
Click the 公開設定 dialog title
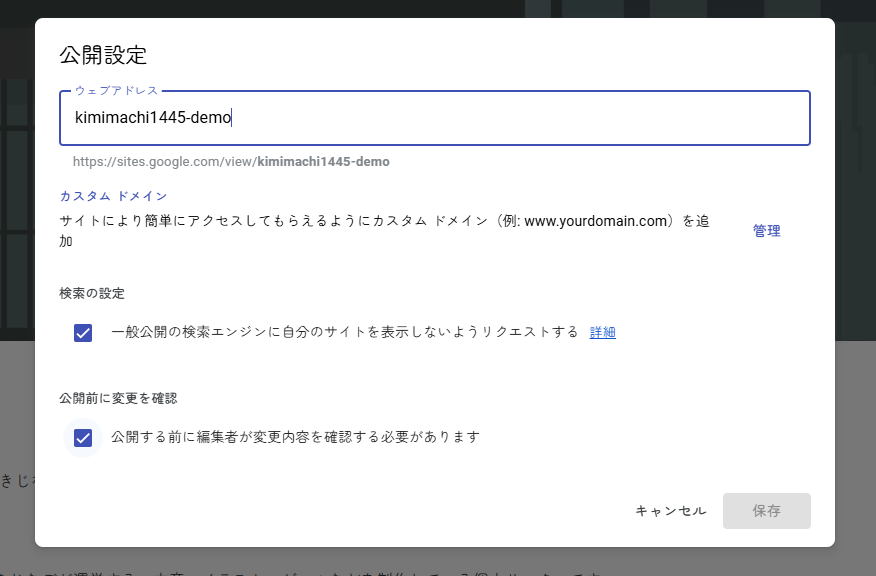tap(103, 54)
